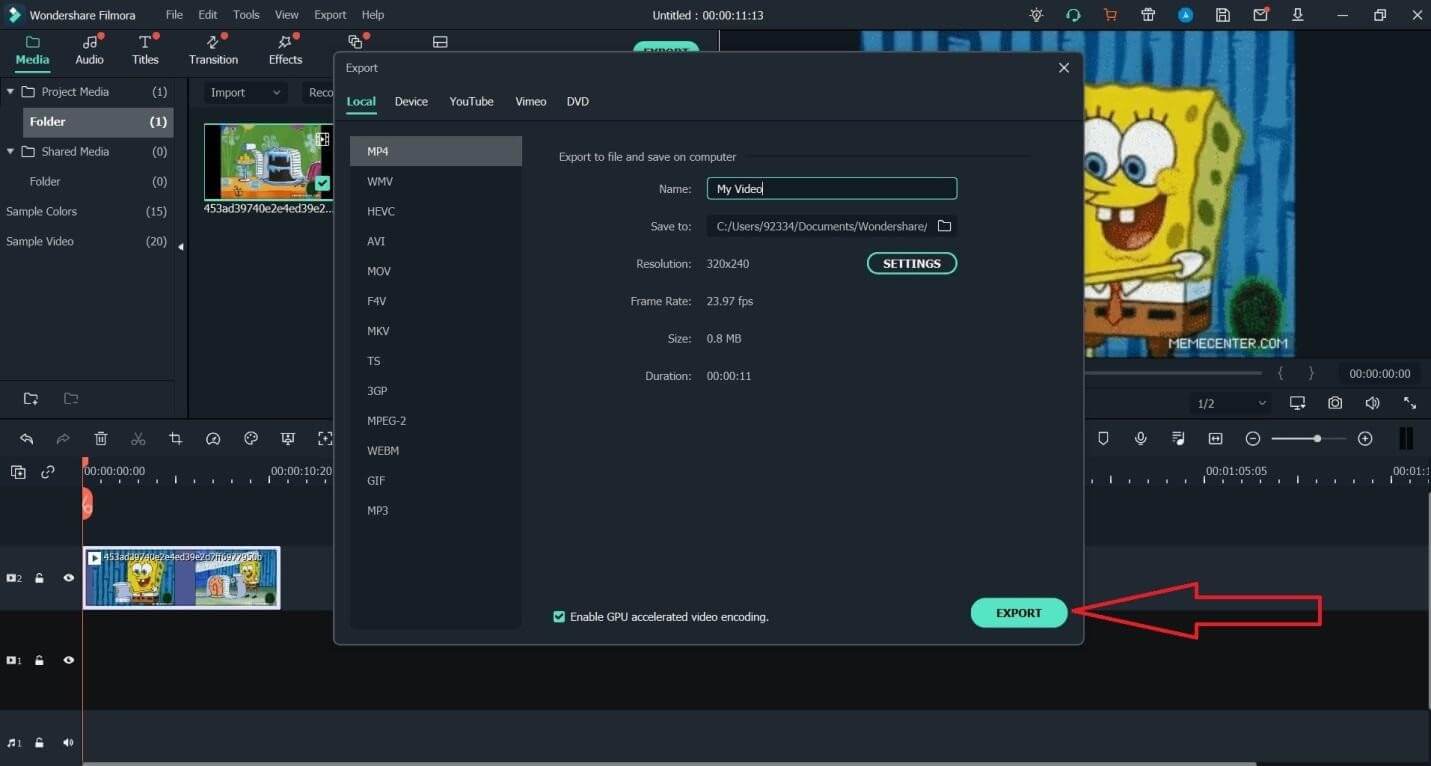Click the Redo arrow in timeline toolbar
This screenshot has height=766, width=1431.
pyautogui.click(x=63, y=439)
